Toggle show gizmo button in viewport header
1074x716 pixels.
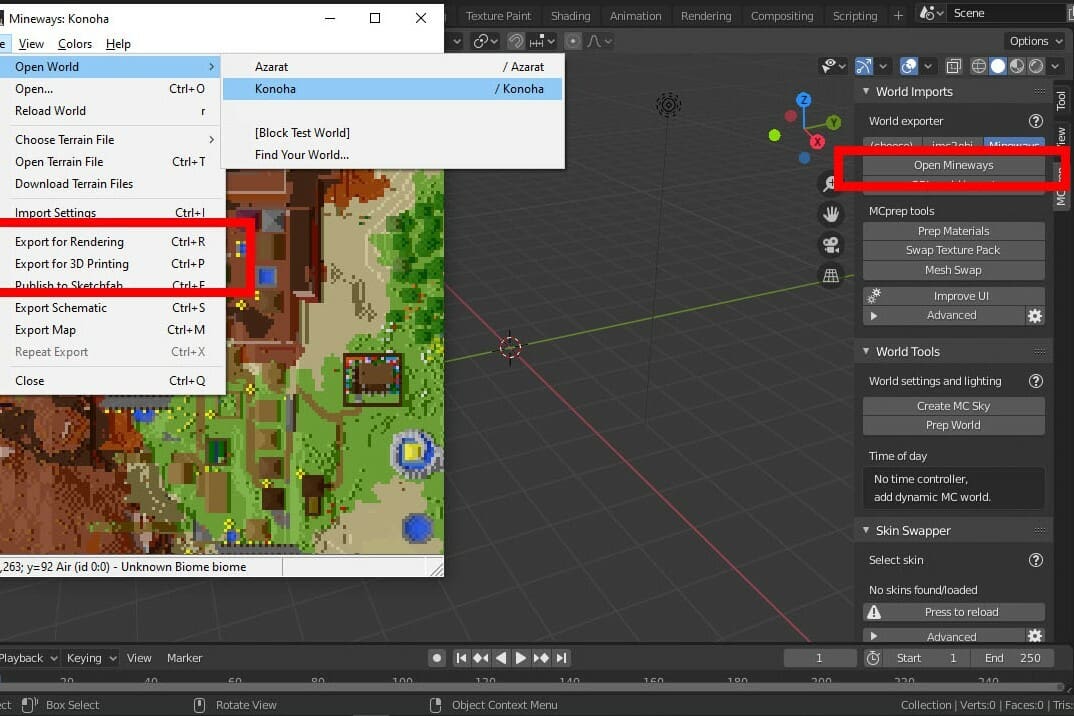coord(864,66)
